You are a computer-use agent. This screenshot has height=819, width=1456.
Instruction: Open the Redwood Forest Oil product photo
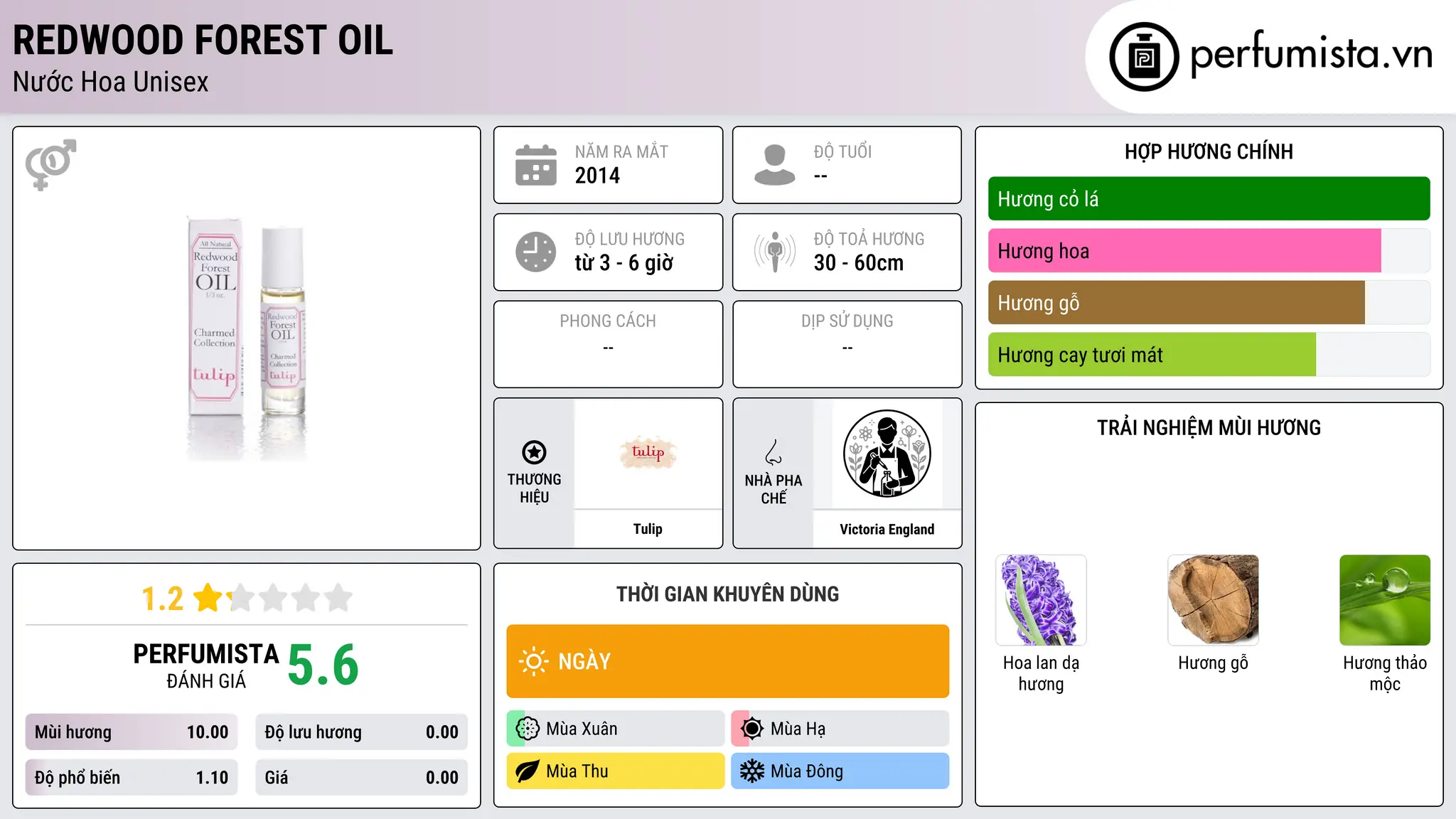pyautogui.click(x=247, y=338)
